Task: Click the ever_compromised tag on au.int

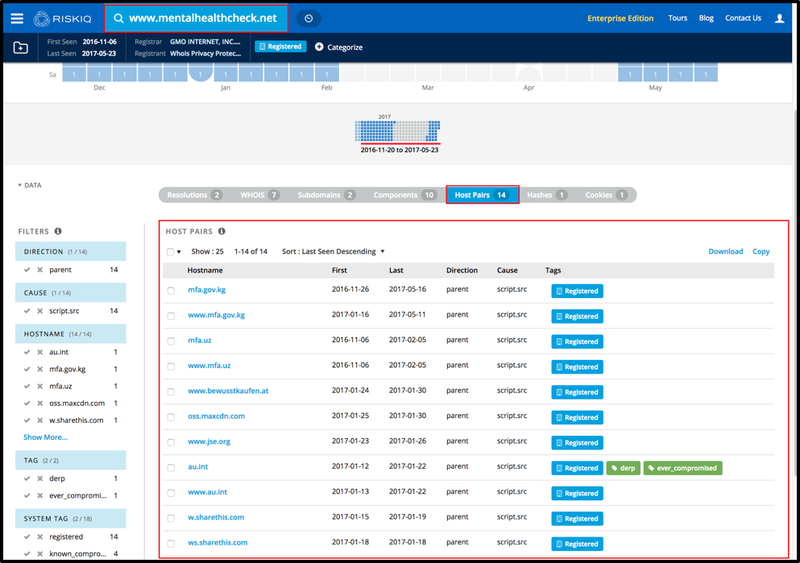Action: 683,468
